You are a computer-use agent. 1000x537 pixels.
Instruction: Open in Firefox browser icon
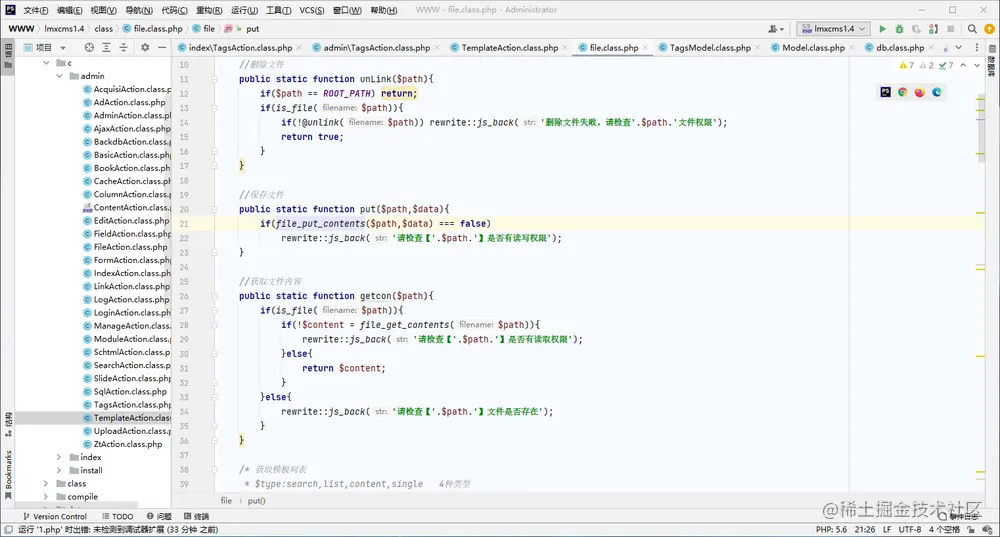pyautogui.click(x=920, y=92)
